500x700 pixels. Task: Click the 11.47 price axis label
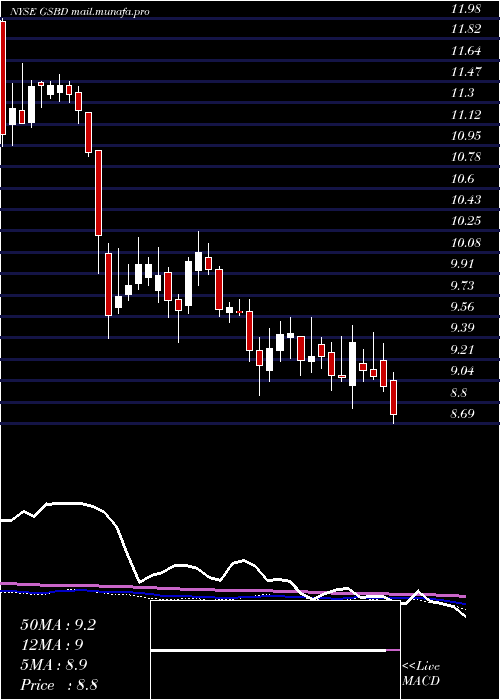click(466, 72)
